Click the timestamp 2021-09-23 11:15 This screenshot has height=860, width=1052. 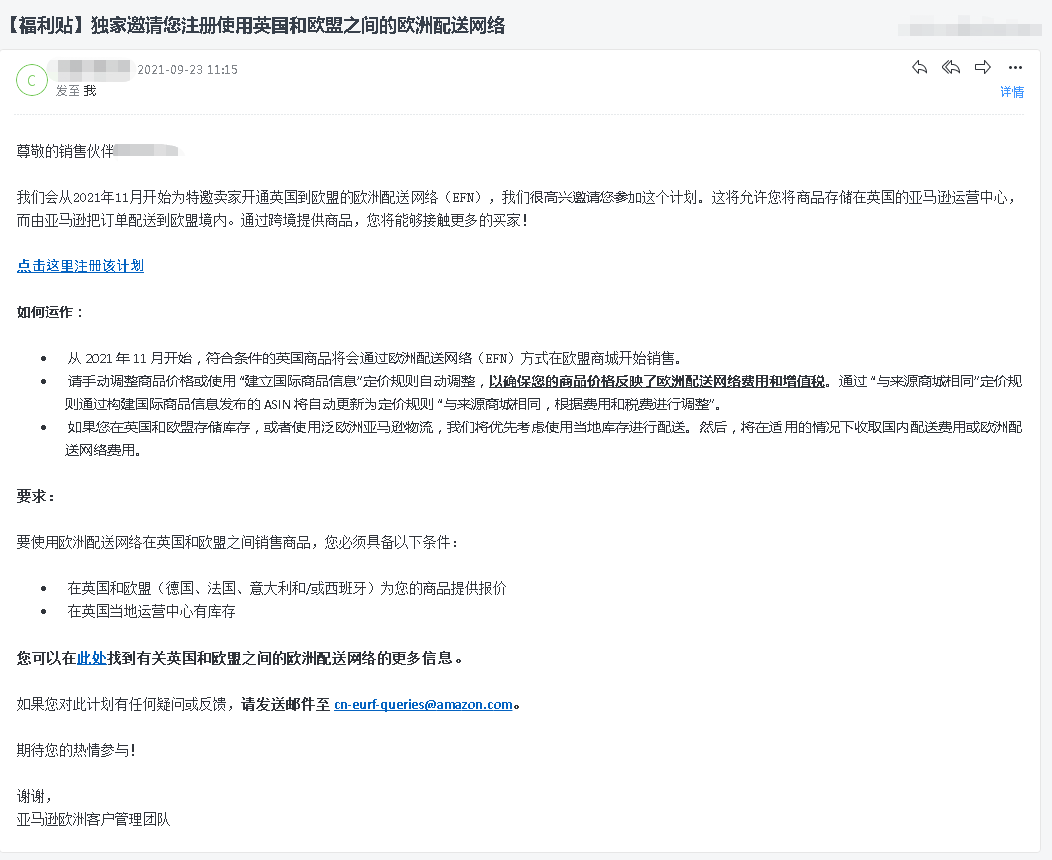(189, 69)
